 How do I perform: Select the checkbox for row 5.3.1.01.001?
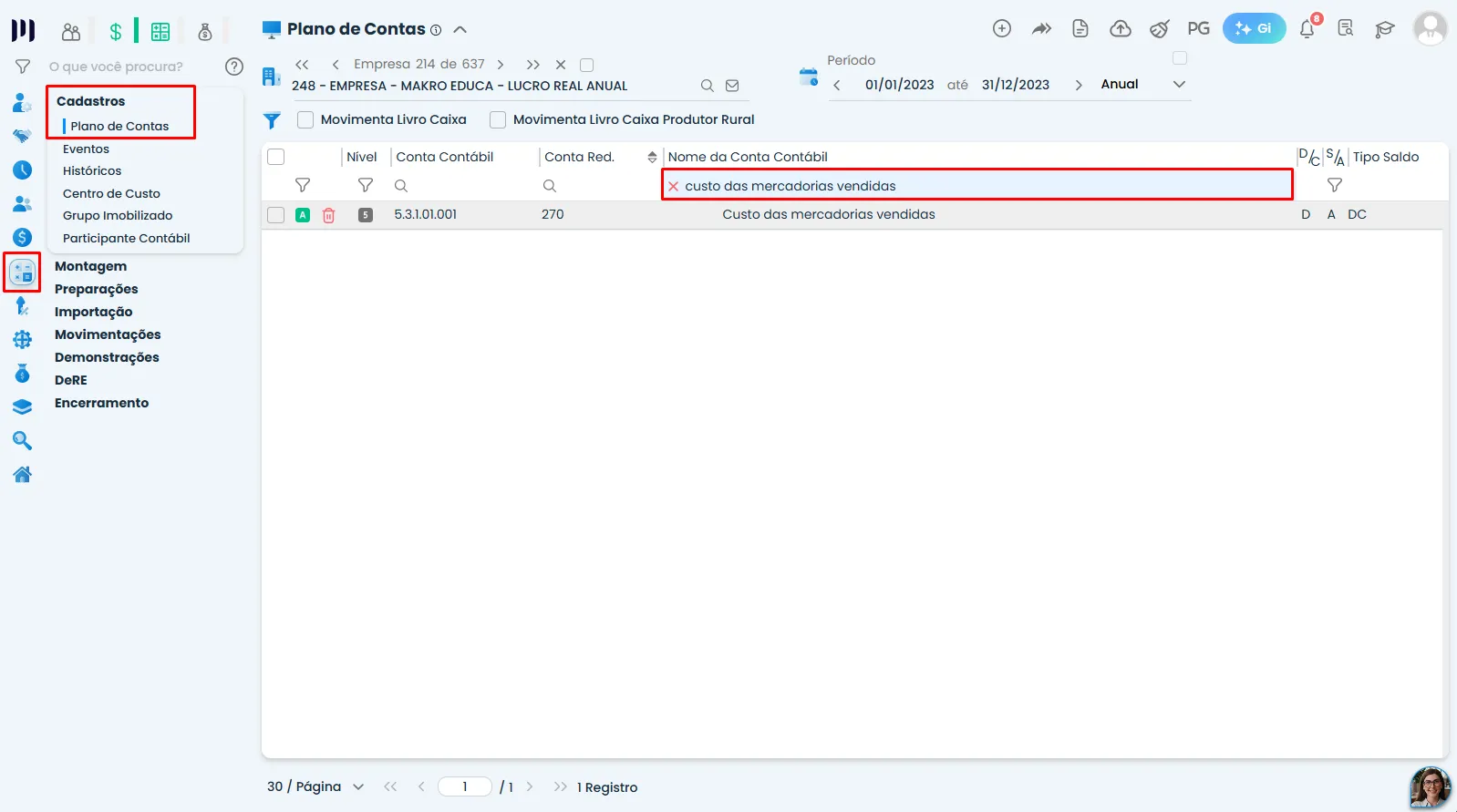click(275, 215)
